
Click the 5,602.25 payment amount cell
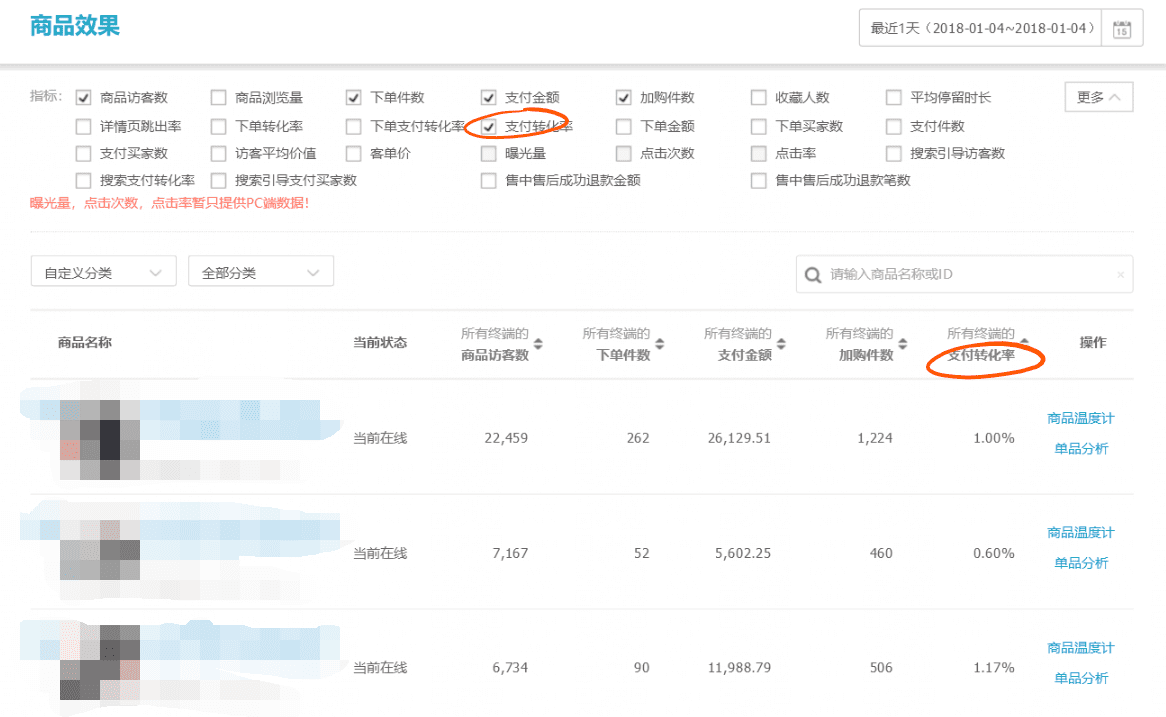pos(743,553)
